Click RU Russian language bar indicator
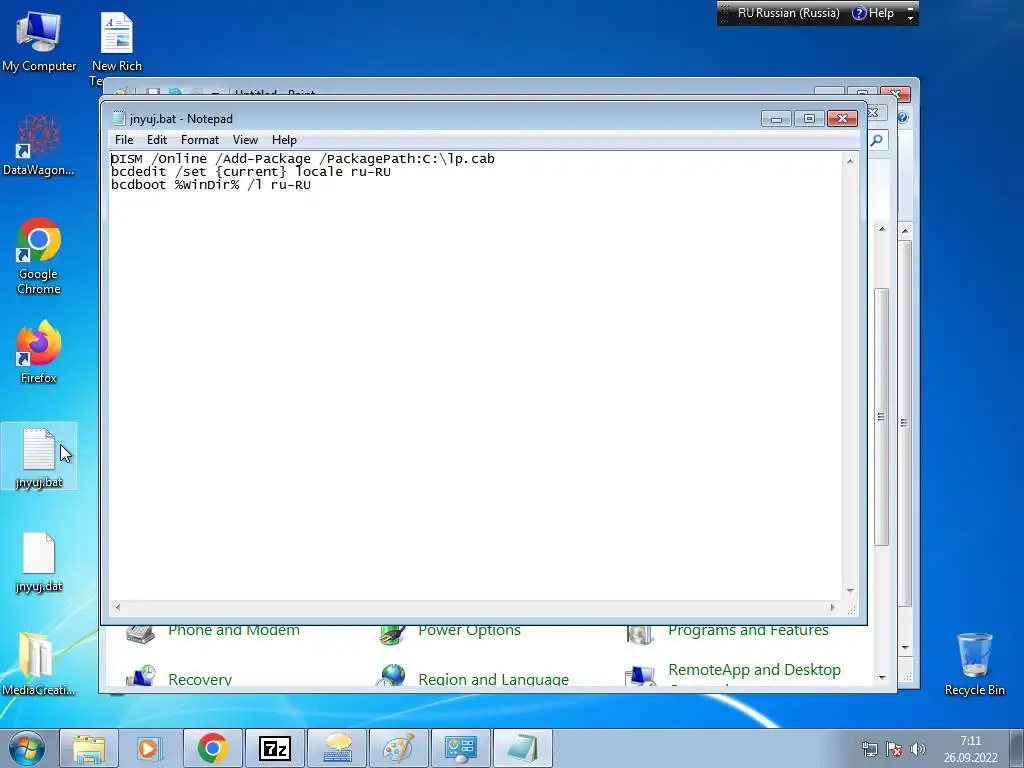This screenshot has width=1024, height=768. click(x=788, y=13)
